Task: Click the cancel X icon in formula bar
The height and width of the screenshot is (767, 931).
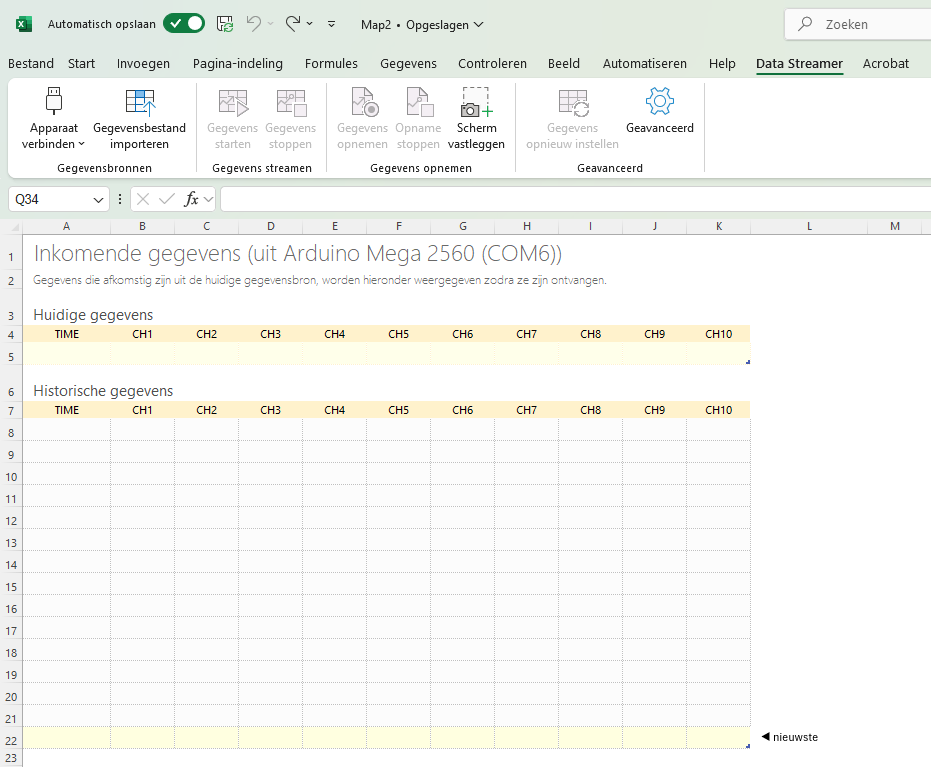Action: point(142,199)
